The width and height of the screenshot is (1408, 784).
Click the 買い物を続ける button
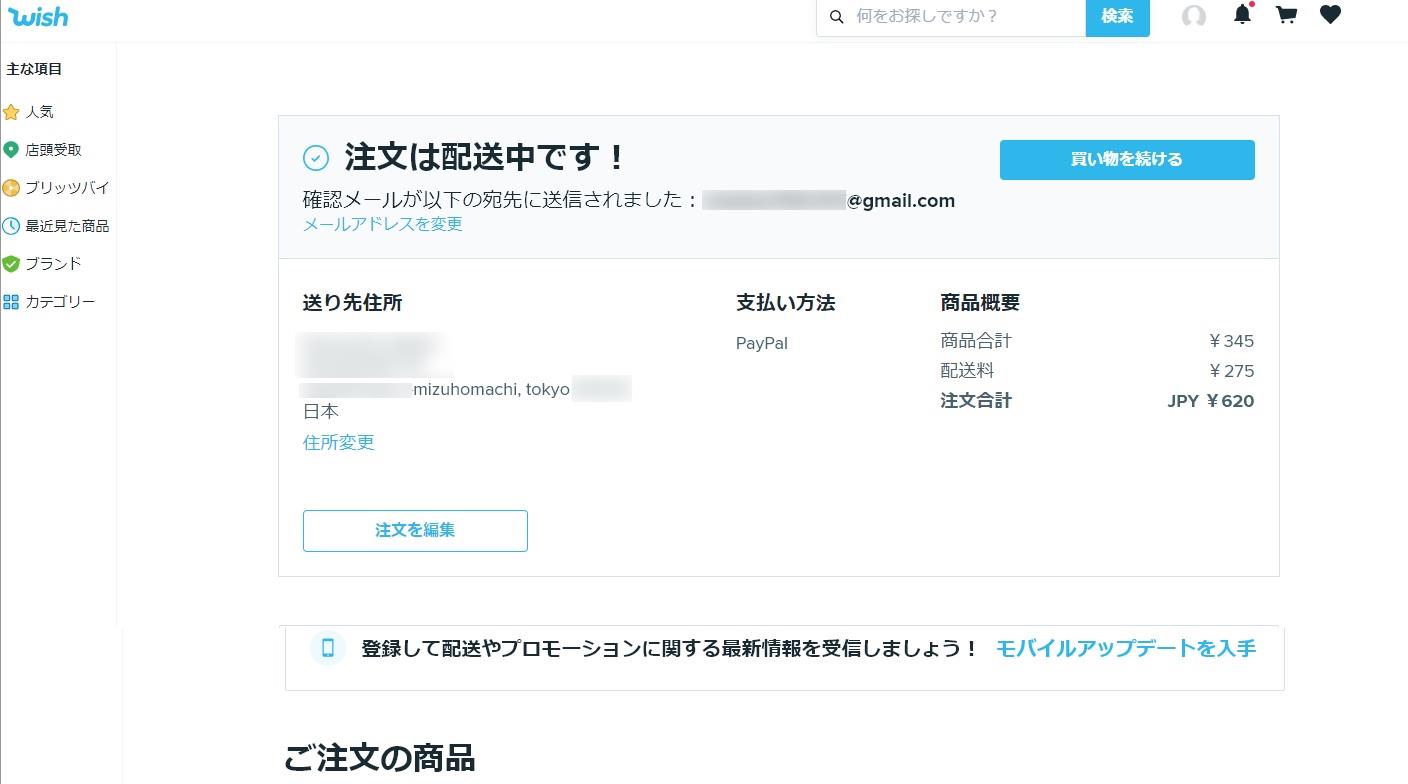coord(1127,160)
